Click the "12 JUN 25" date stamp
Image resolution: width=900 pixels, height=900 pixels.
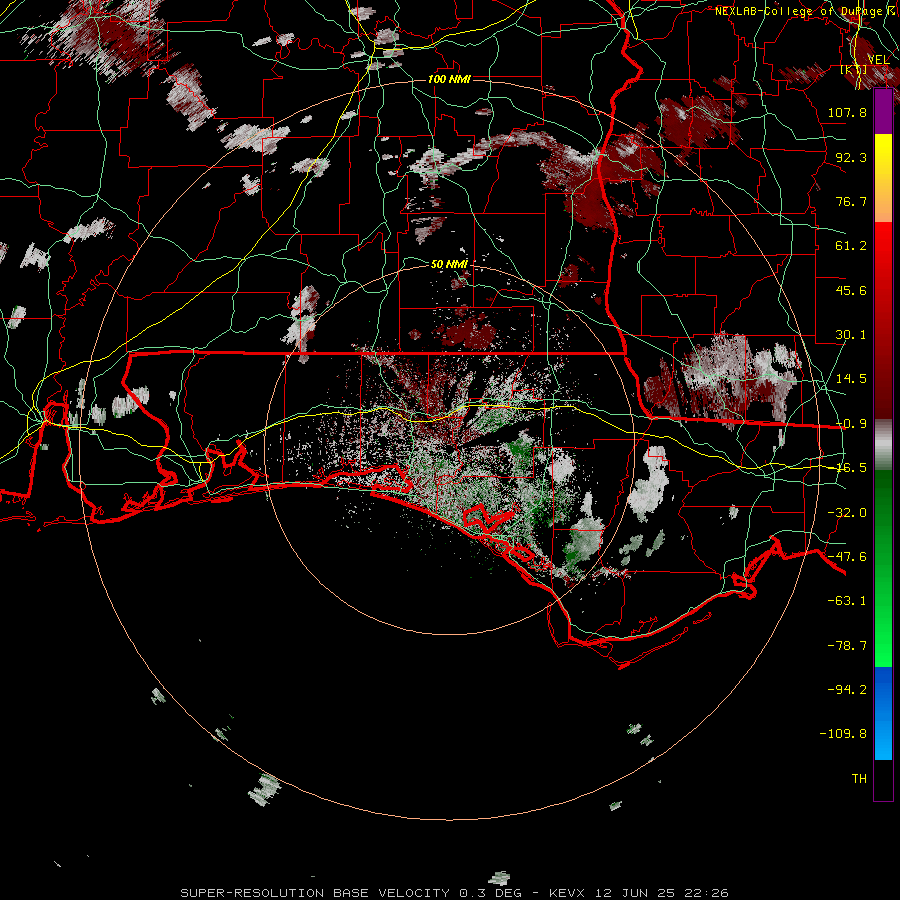click(x=637, y=893)
